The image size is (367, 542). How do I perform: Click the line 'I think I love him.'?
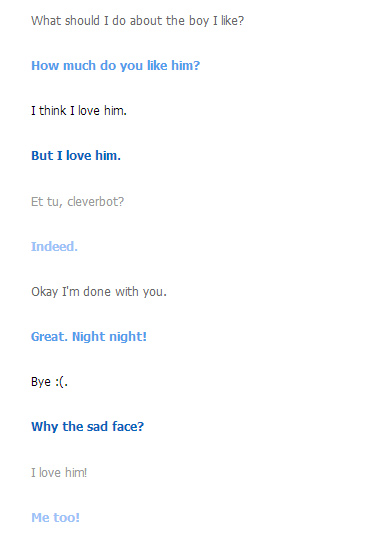click(79, 111)
